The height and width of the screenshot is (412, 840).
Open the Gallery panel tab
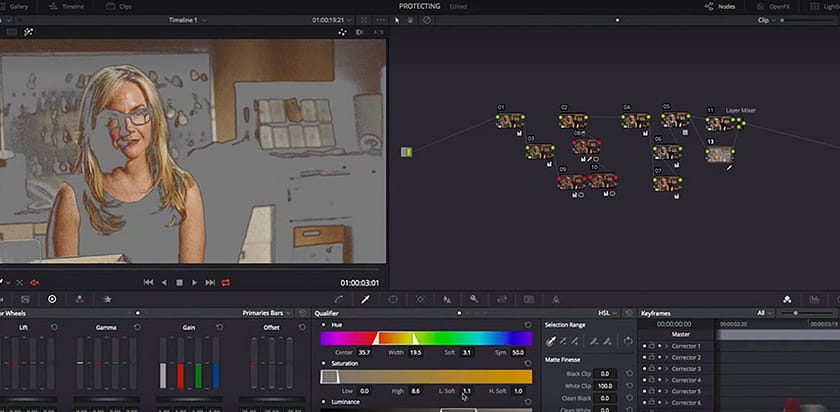click(14, 6)
